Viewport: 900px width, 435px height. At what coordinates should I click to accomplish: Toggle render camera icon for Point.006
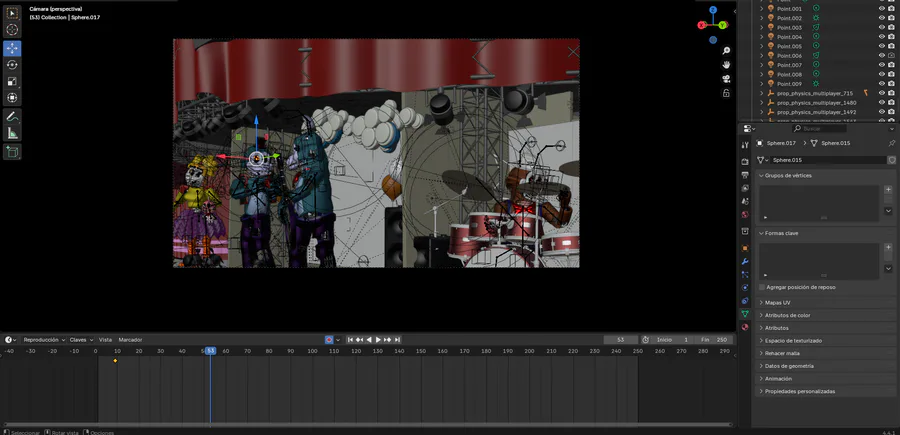click(891, 55)
